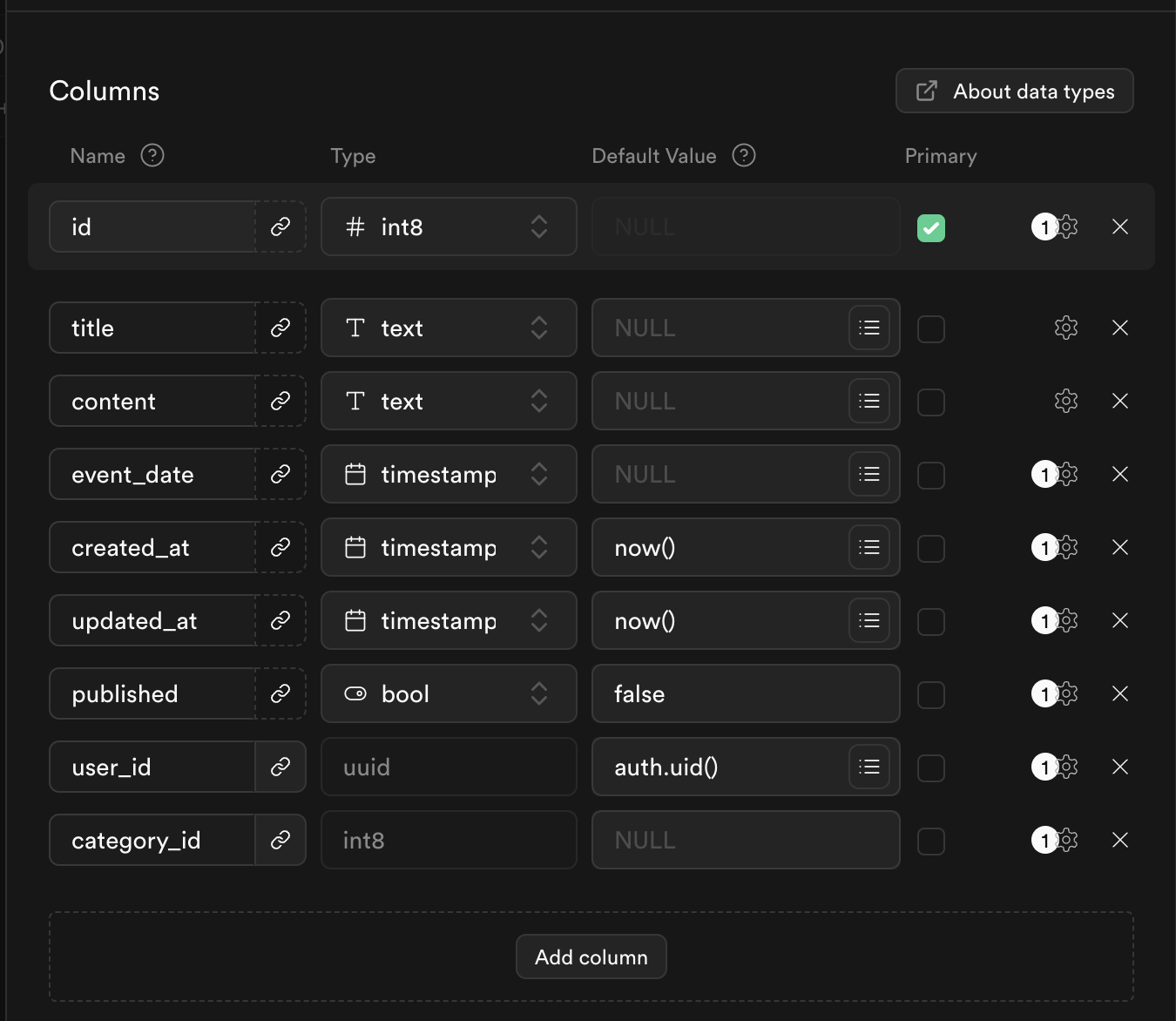This screenshot has height=1021, width=1176.
Task: Focus the content column name field
Action: click(152, 401)
